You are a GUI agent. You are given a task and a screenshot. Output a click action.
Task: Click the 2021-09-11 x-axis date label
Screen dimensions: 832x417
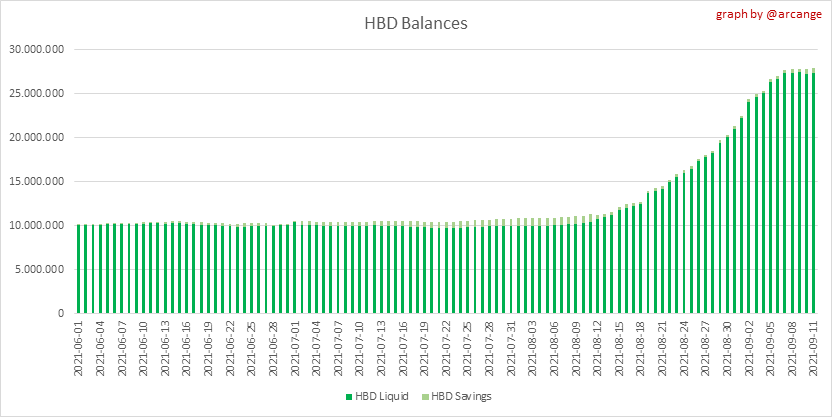(813, 347)
